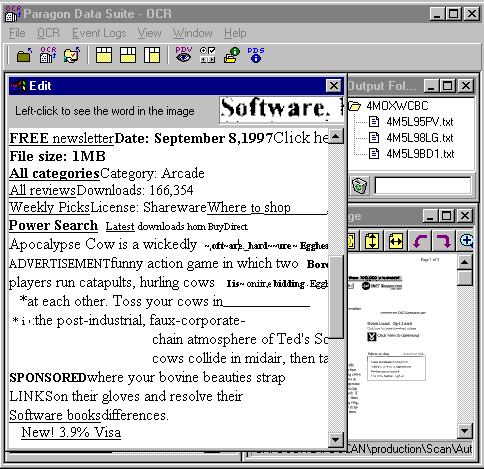The height and width of the screenshot is (469, 484).
Task: Open the OCR menu
Action: pyautogui.click(x=48, y=33)
